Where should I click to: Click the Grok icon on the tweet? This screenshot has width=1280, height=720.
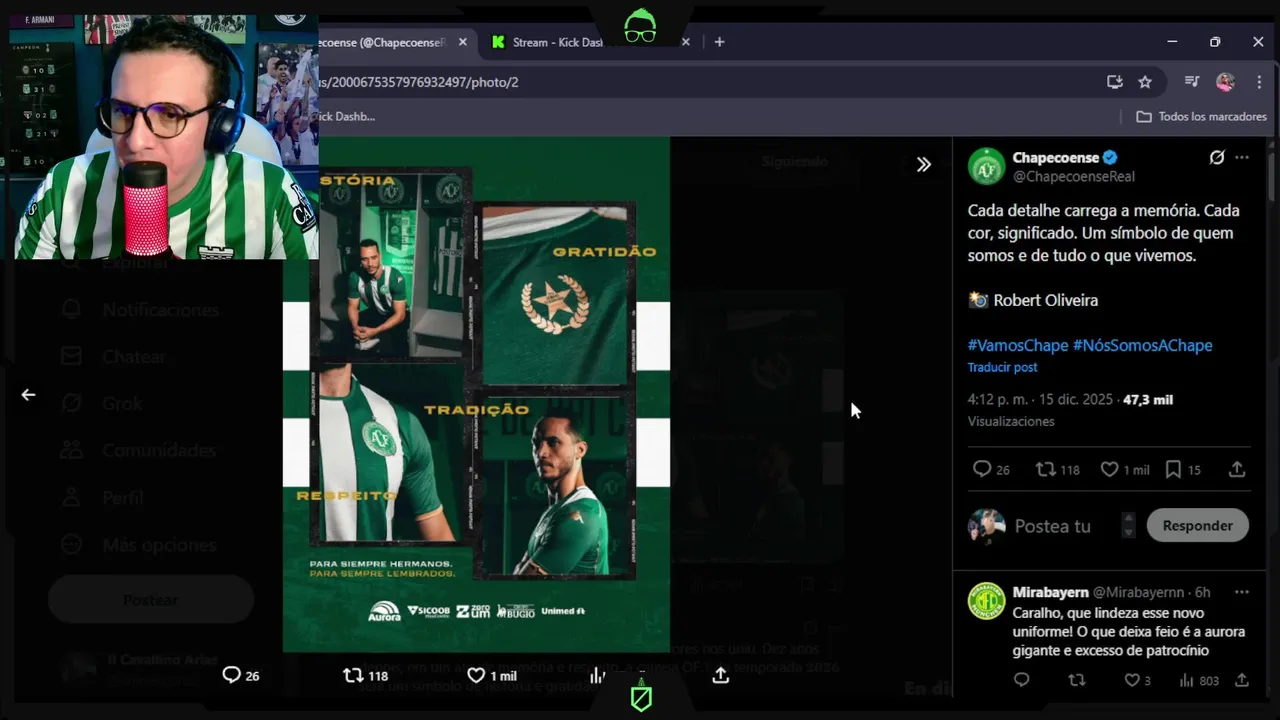pyautogui.click(x=1217, y=158)
